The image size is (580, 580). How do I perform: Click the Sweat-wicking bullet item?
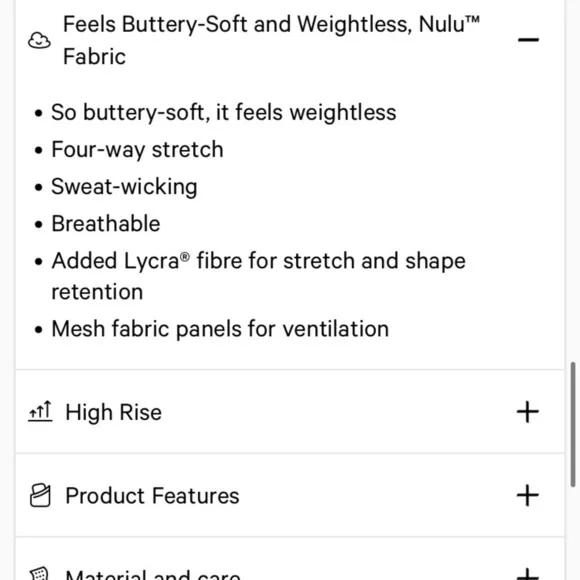click(124, 186)
